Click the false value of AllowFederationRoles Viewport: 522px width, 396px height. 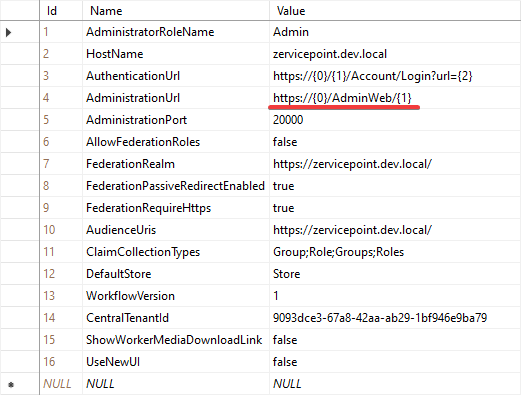pyautogui.click(x=395, y=142)
